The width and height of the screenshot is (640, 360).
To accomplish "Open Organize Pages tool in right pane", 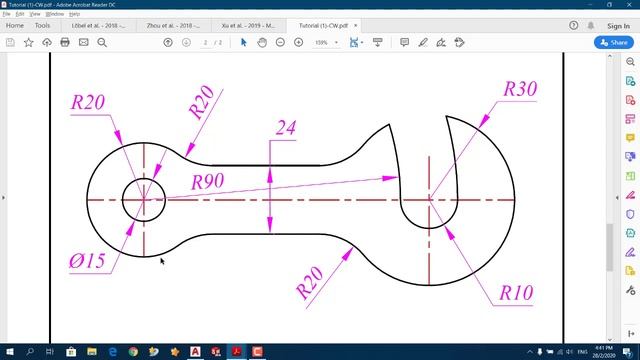I will (630, 176).
